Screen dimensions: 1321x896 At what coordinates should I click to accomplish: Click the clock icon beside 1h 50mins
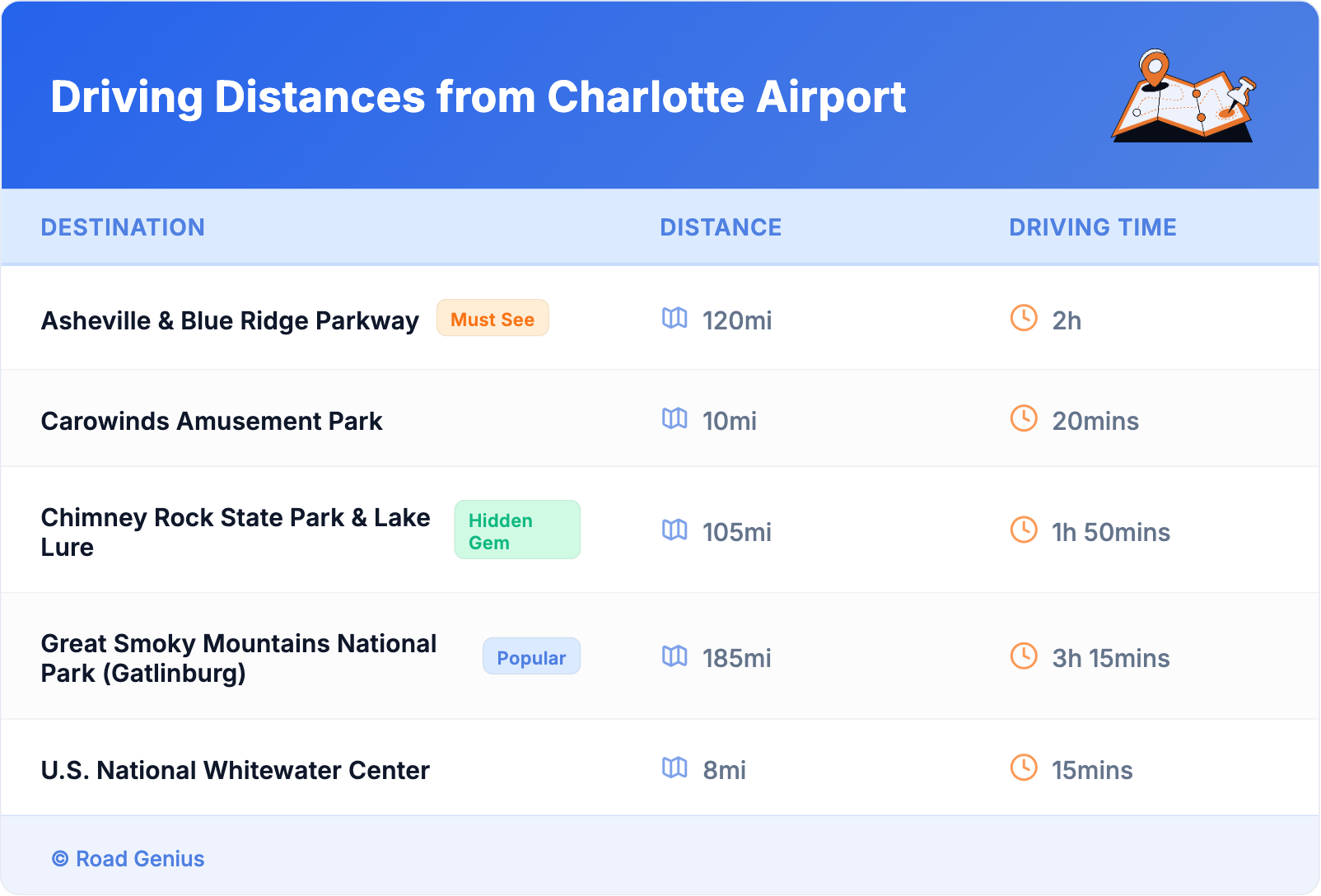[x=1024, y=530]
